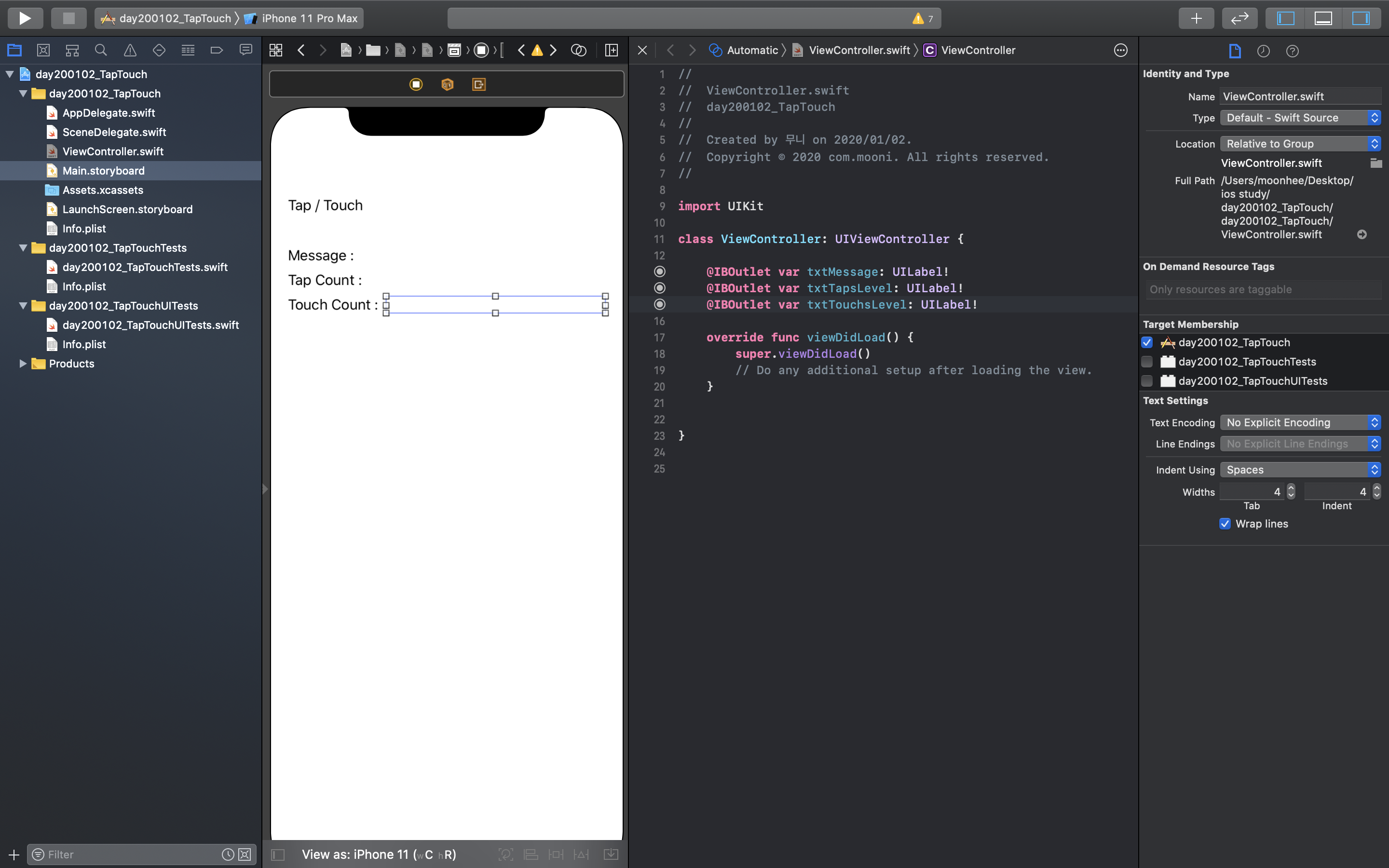The height and width of the screenshot is (868, 1389).
Task: Open the Find navigator magnifier icon
Action: pos(100,50)
